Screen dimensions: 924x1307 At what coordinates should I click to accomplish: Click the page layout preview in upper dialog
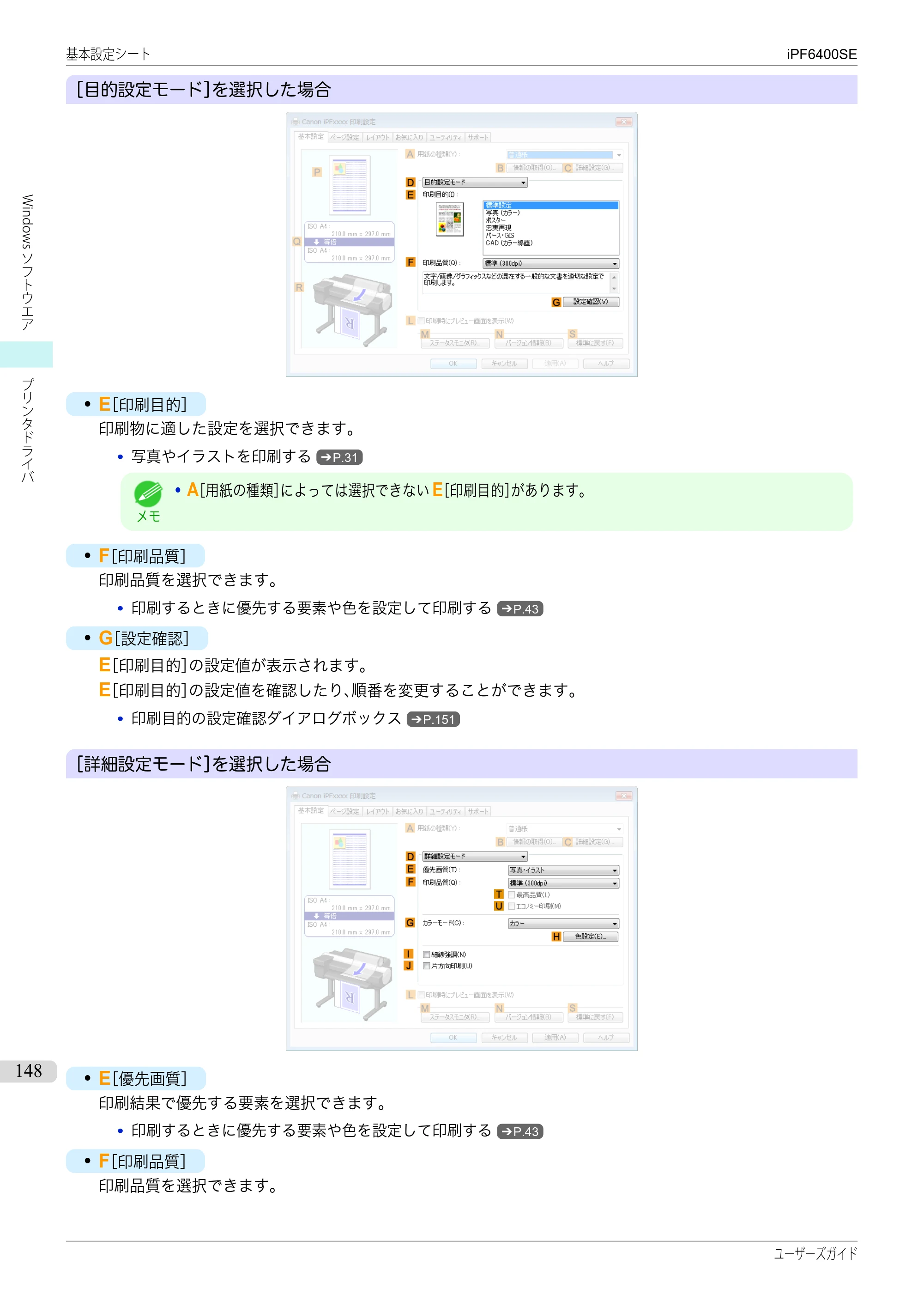(x=350, y=185)
